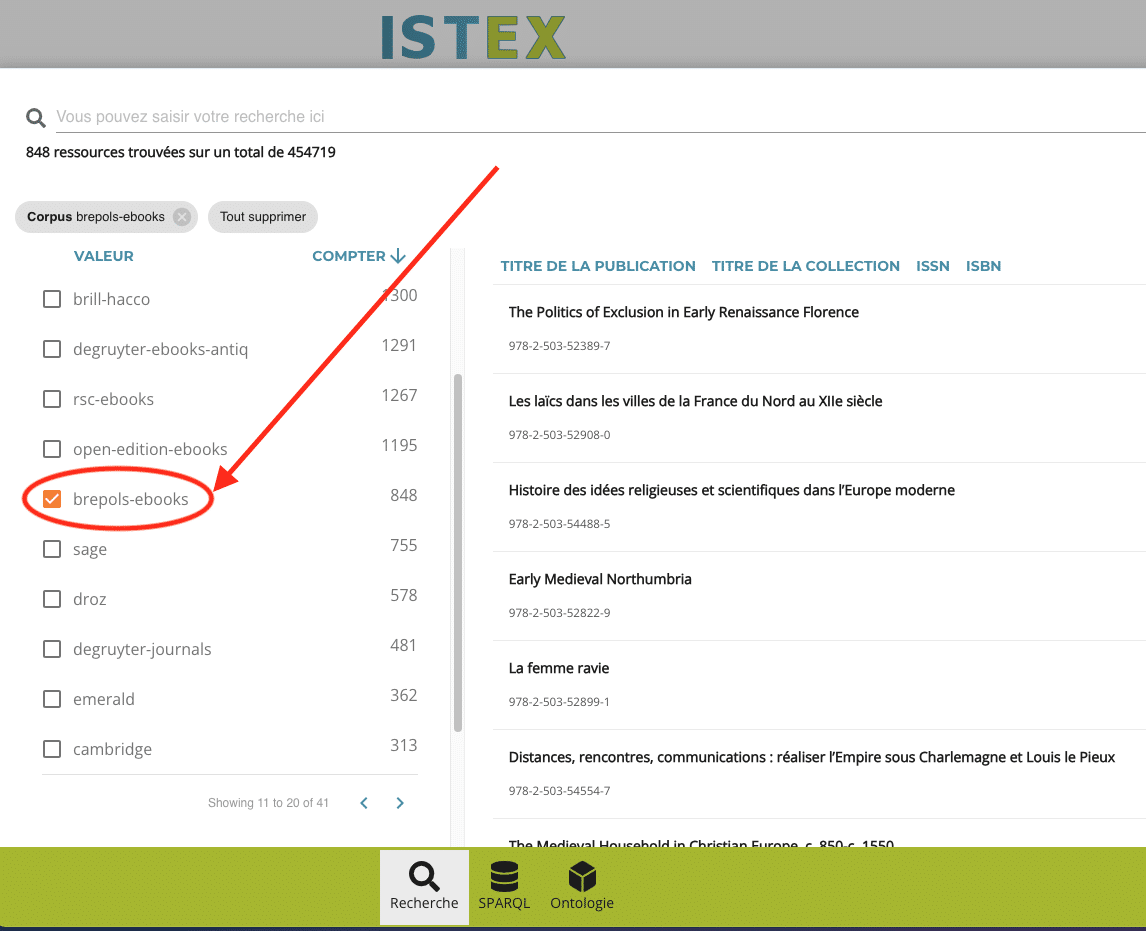Image resolution: width=1146 pixels, height=931 pixels.
Task: Tick the rsc-ebooks checkbox
Action: point(52,399)
